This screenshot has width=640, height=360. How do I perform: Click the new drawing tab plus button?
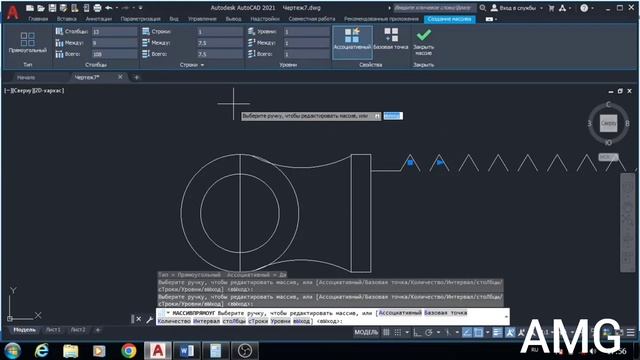pos(137,77)
